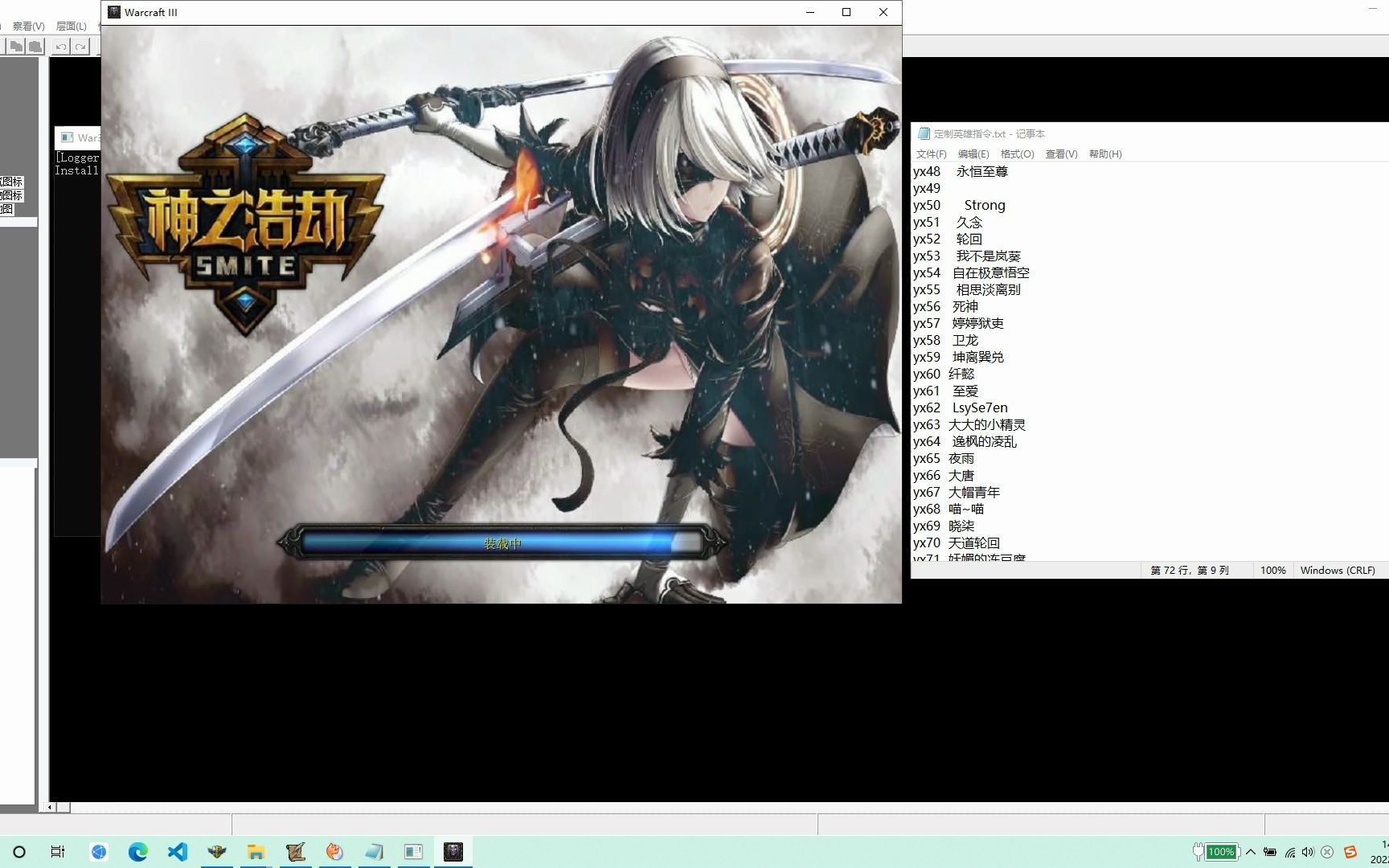Click the 神之浩劫 SMITE logo

point(246,225)
